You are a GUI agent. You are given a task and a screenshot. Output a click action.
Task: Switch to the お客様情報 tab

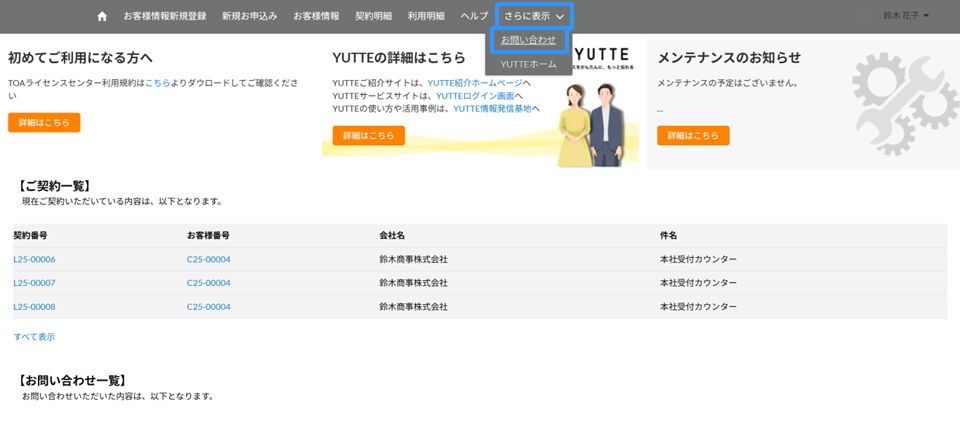coord(316,16)
